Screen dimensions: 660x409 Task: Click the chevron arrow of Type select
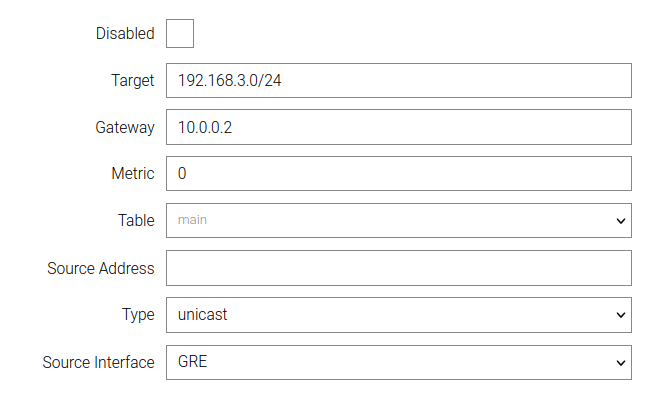point(620,315)
